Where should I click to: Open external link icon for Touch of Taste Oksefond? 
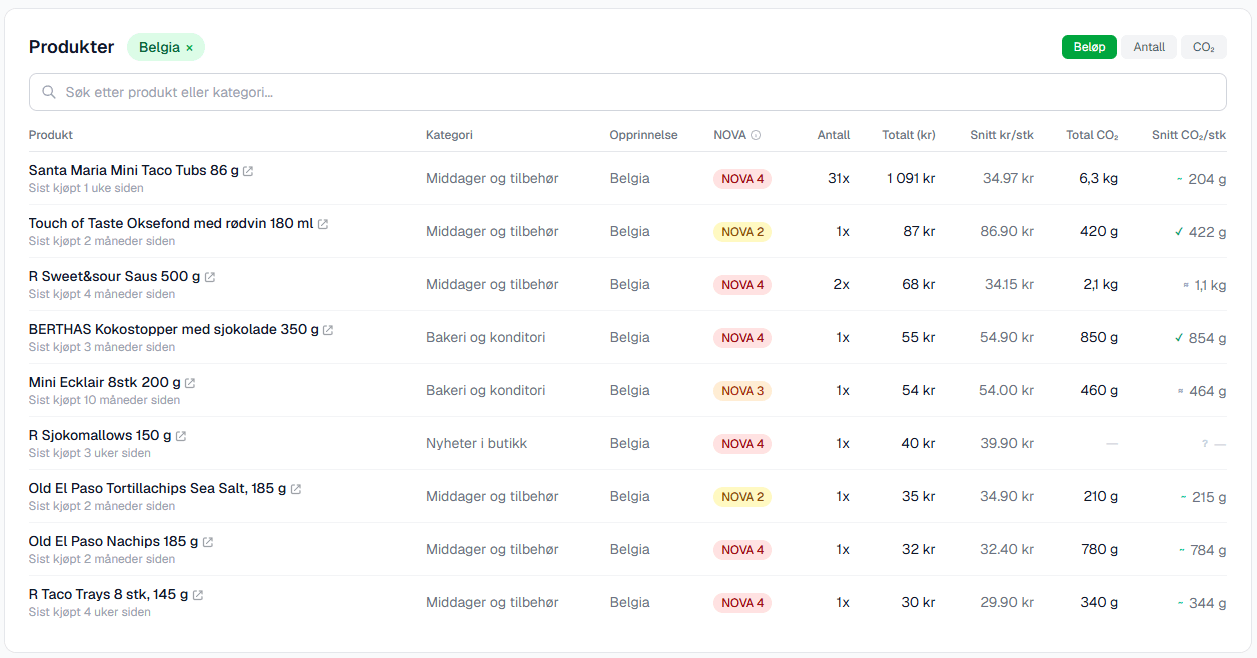(x=323, y=224)
